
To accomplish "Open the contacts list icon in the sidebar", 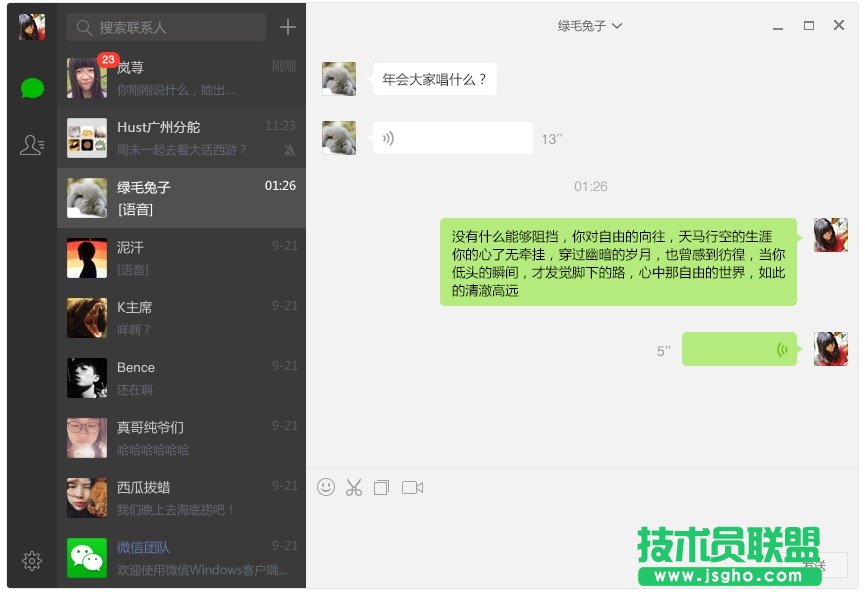I will [x=32, y=145].
